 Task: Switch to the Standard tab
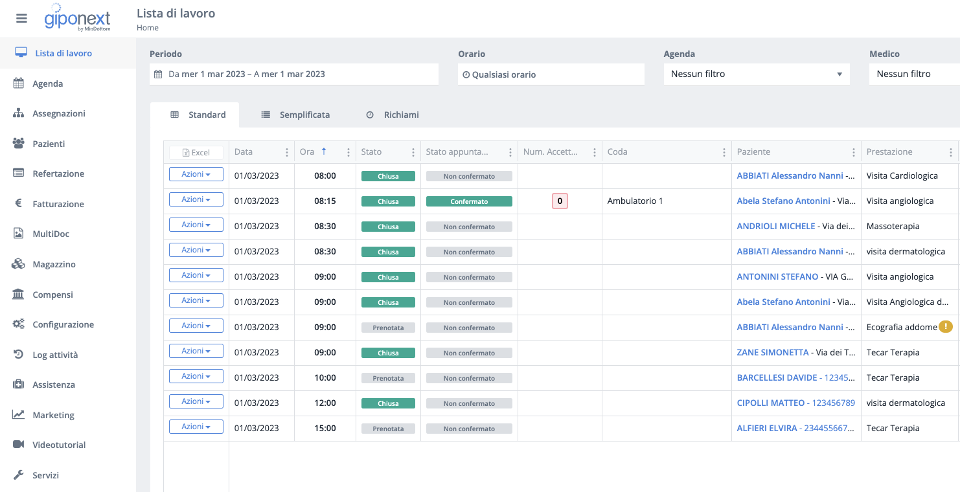(x=195, y=115)
